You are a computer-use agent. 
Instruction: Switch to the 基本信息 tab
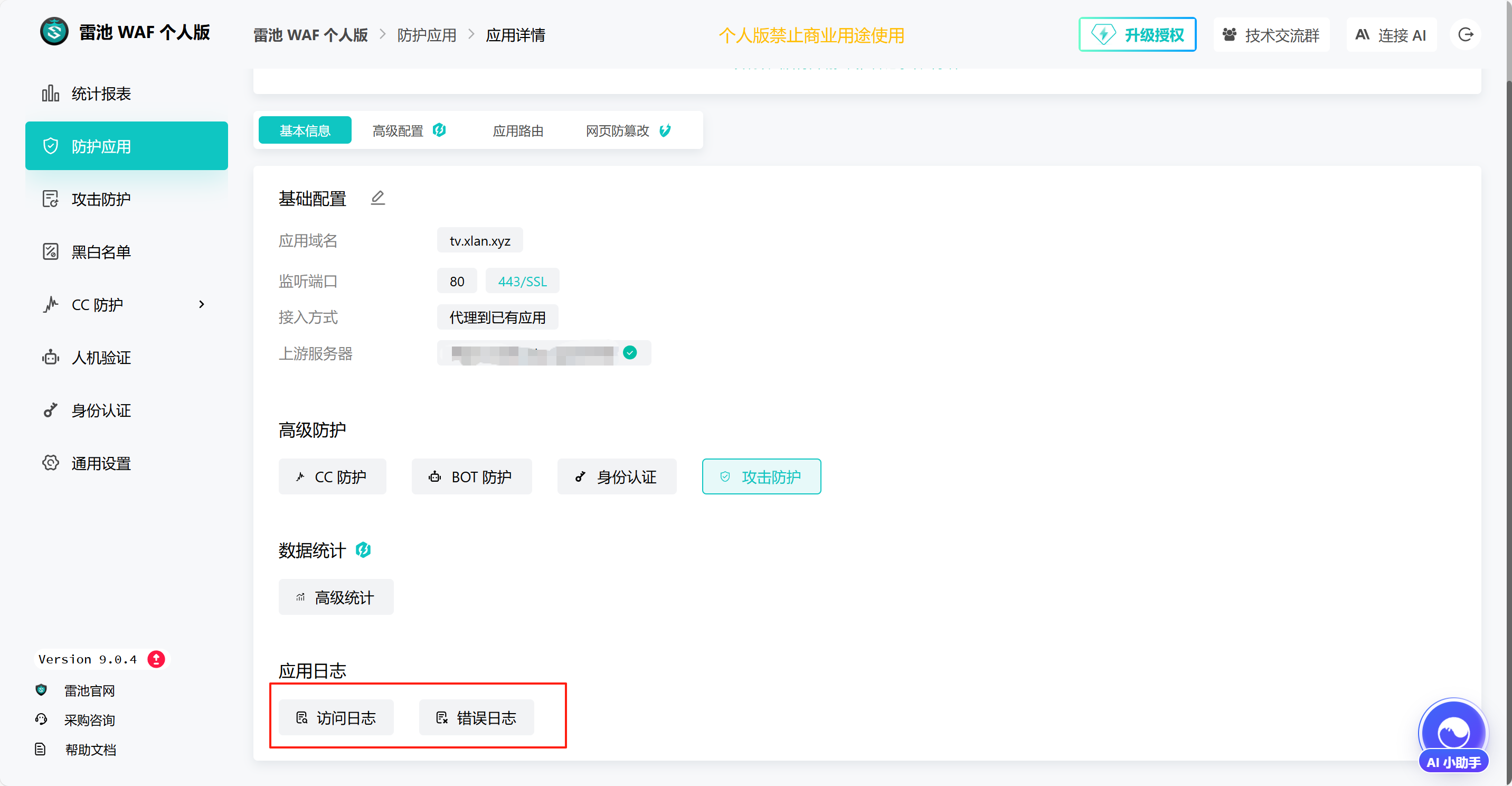(305, 130)
